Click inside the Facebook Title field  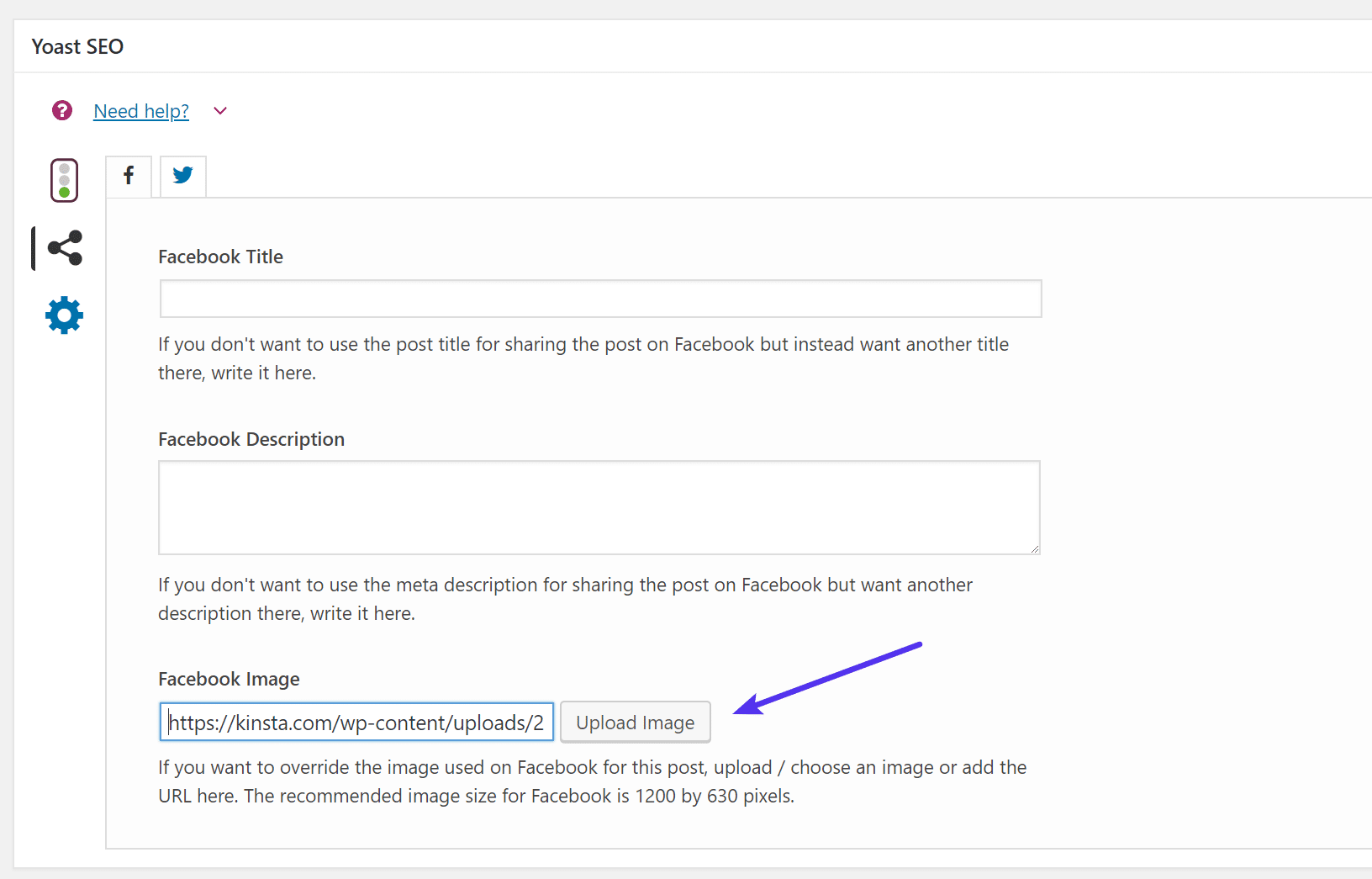[x=599, y=299]
